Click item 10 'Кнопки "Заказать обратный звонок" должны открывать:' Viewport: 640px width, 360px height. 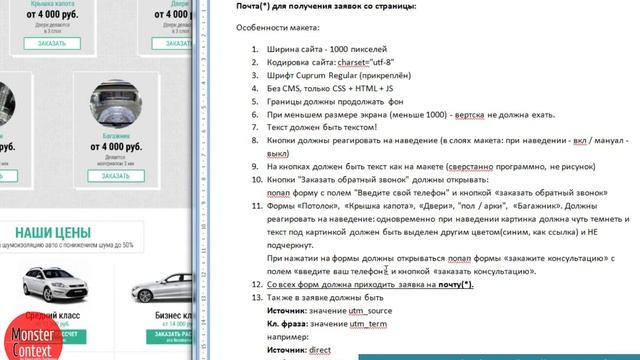tap(378, 180)
